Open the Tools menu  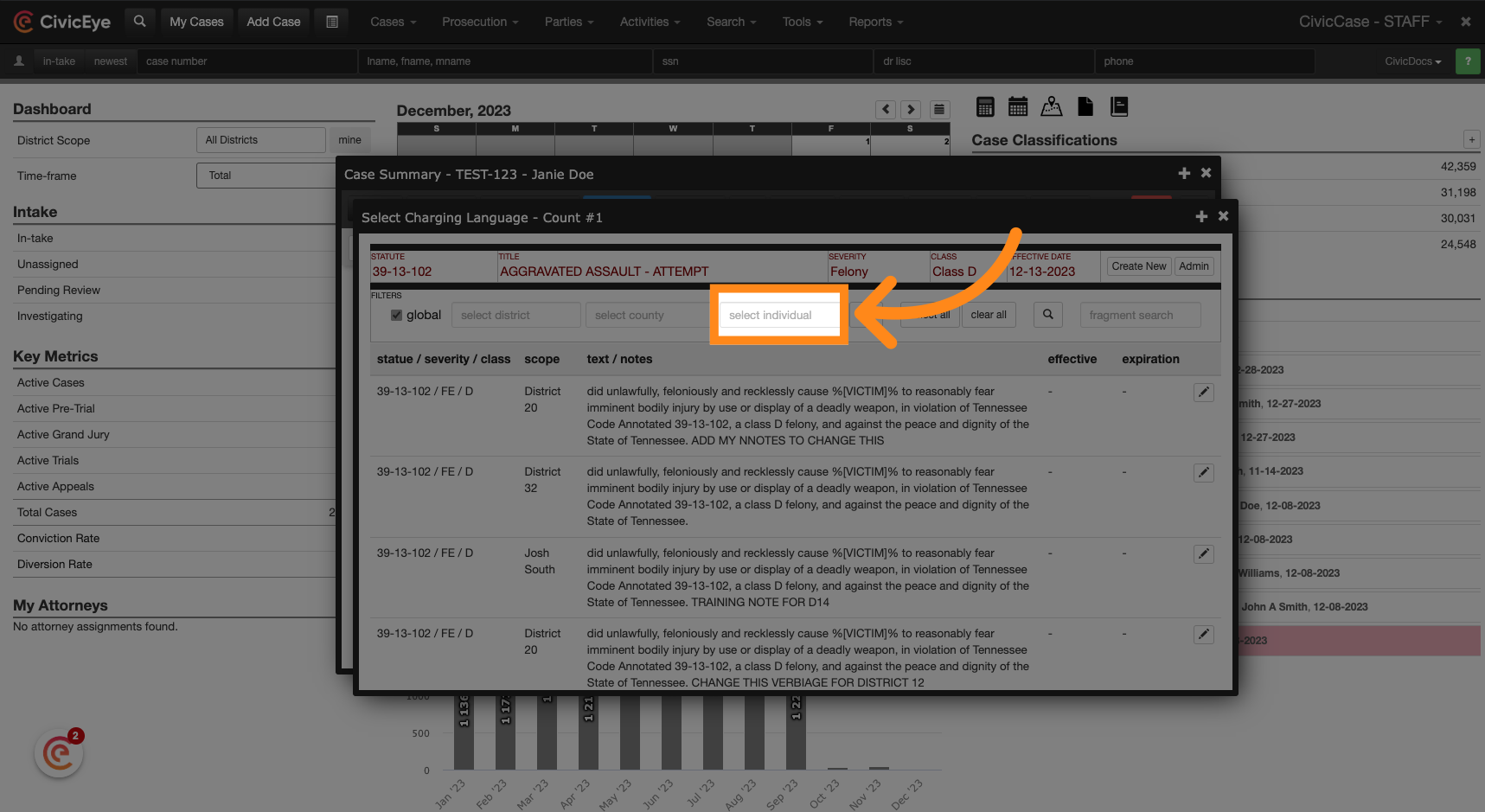(803, 22)
